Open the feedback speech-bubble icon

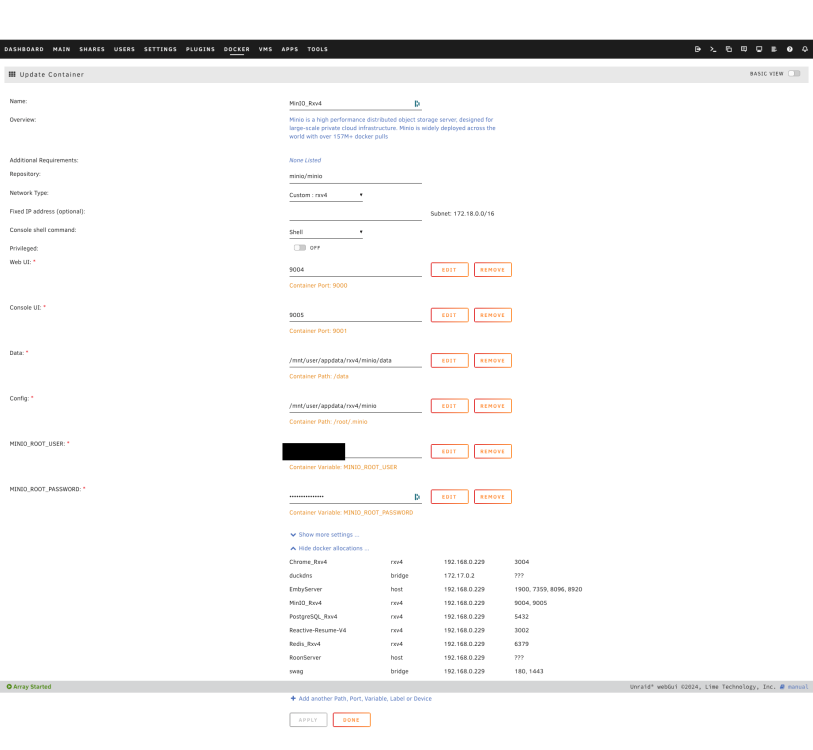pyautogui.click(x=744, y=49)
